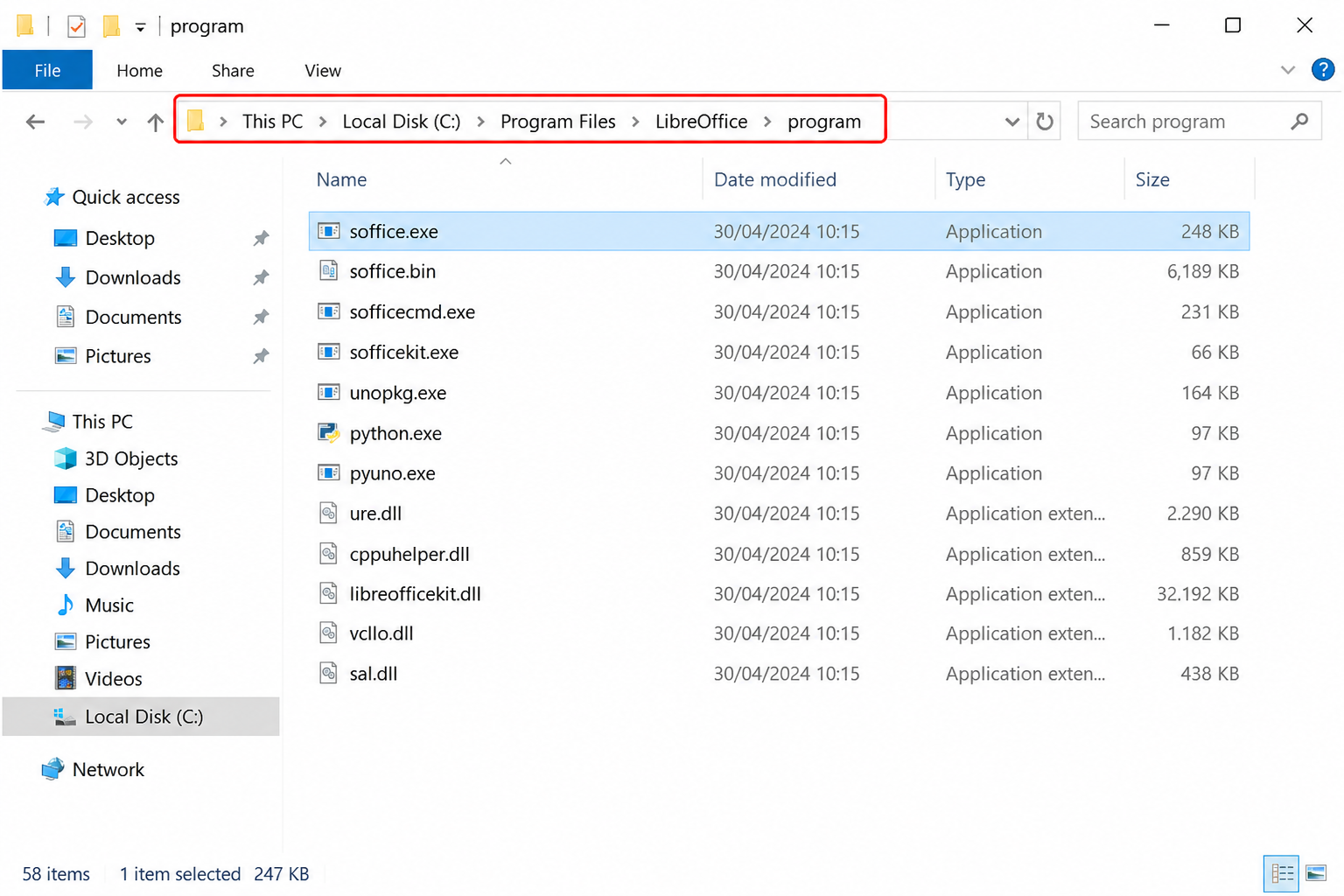Open Explorer help question mark
Screen dimensions: 1344x896
[x=1323, y=69]
